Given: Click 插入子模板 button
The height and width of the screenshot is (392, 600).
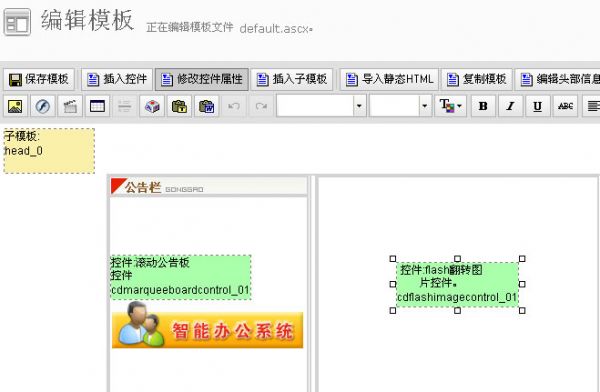Looking at the screenshot, I should (292, 79).
